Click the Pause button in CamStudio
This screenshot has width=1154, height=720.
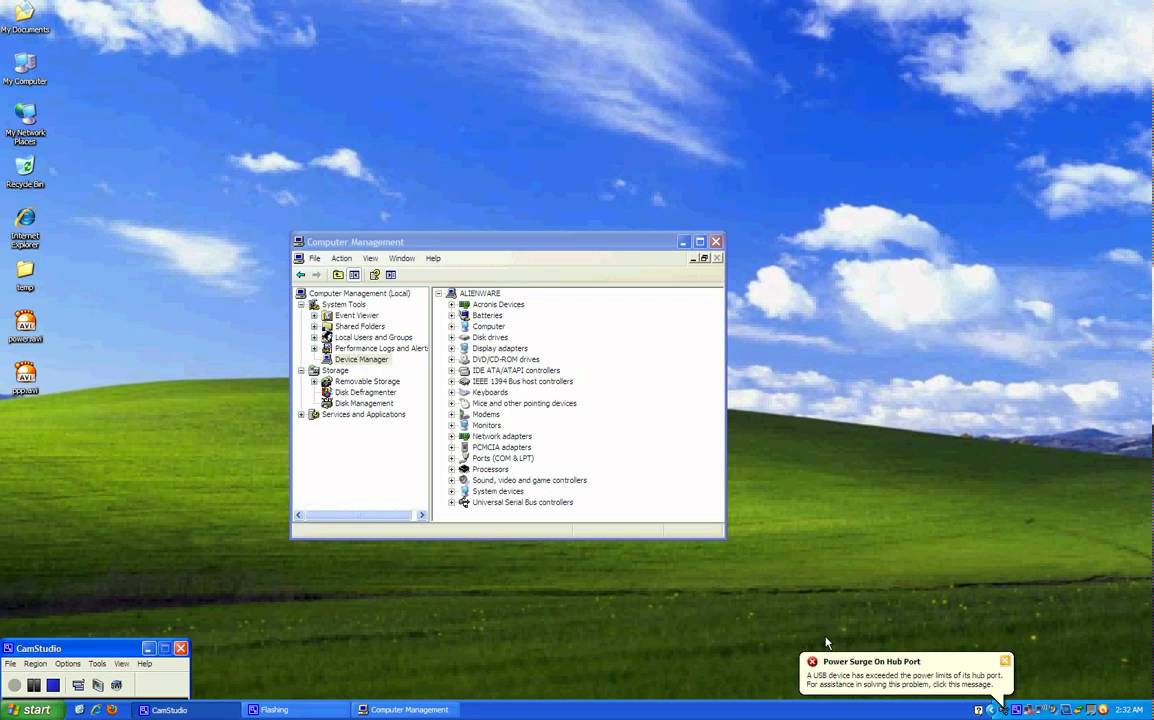pyautogui.click(x=33, y=685)
